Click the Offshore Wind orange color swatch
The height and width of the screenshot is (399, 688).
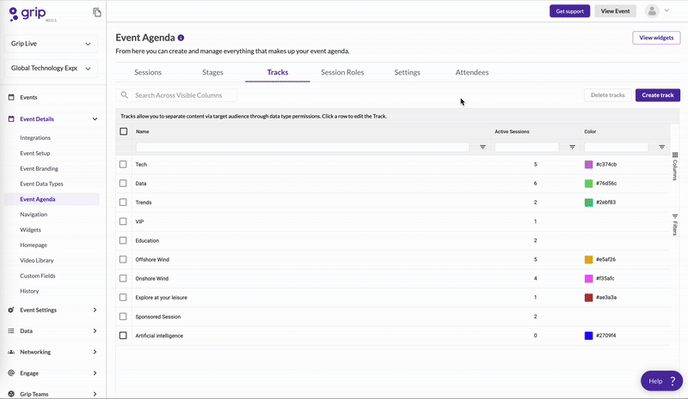point(589,259)
